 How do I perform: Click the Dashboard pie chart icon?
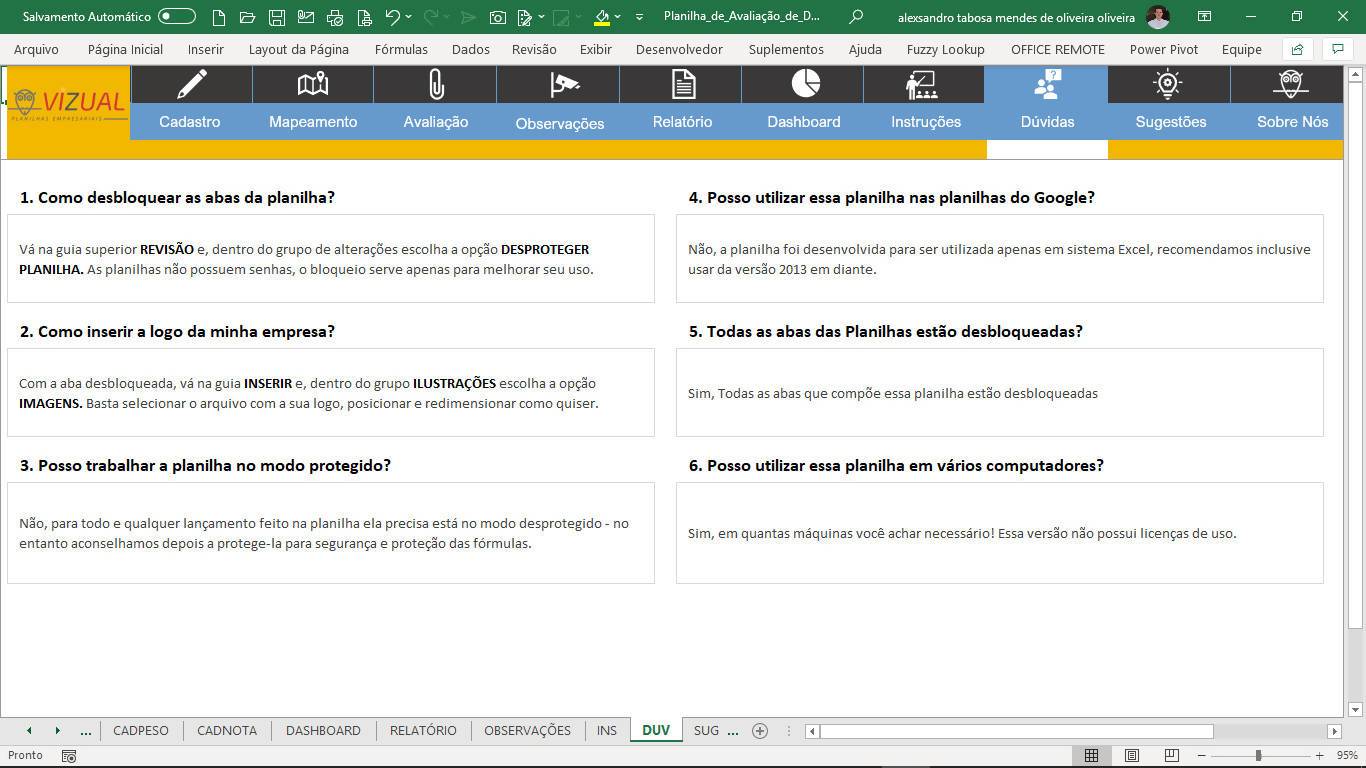coord(806,83)
